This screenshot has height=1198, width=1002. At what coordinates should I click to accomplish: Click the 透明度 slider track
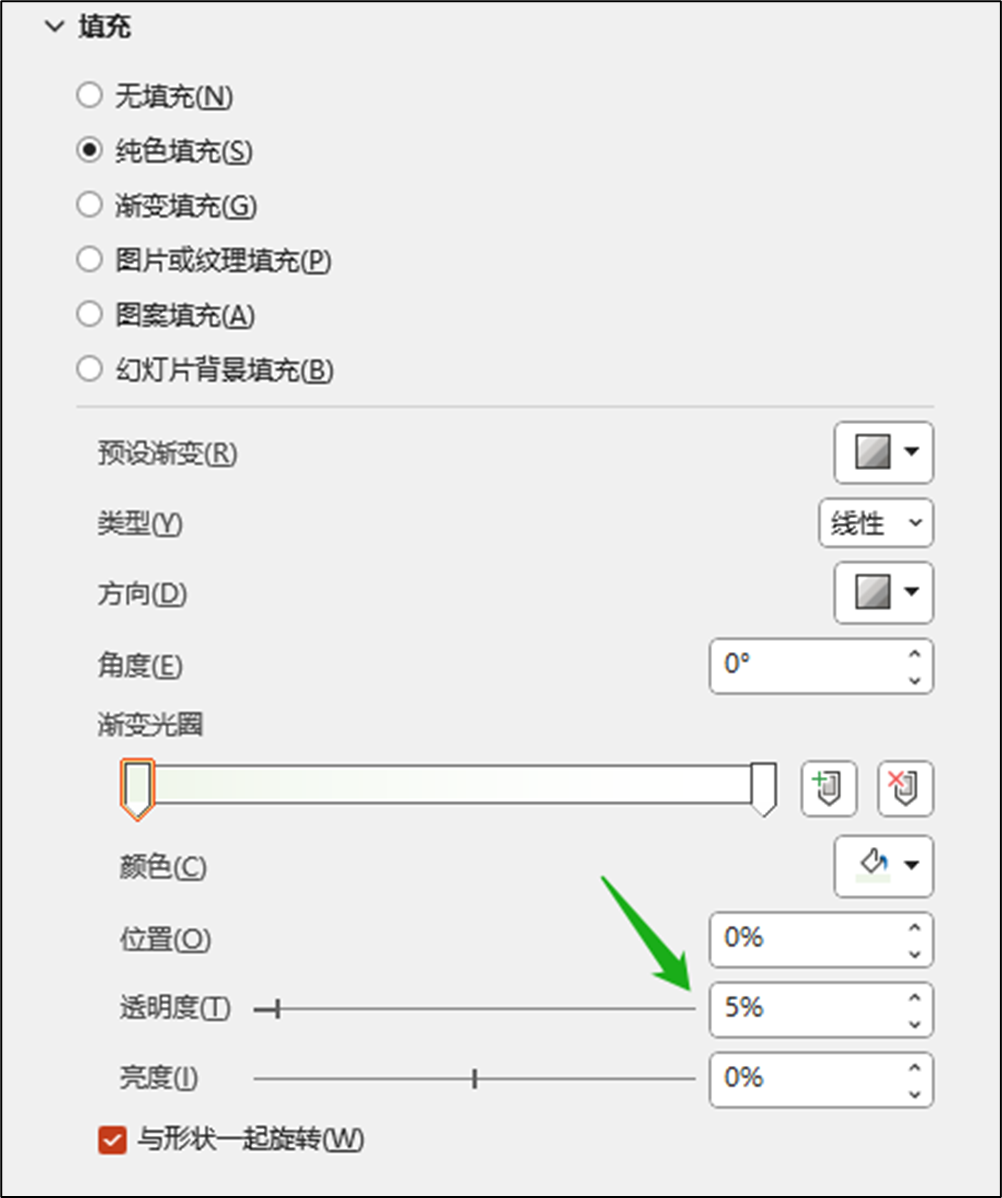(480, 1010)
